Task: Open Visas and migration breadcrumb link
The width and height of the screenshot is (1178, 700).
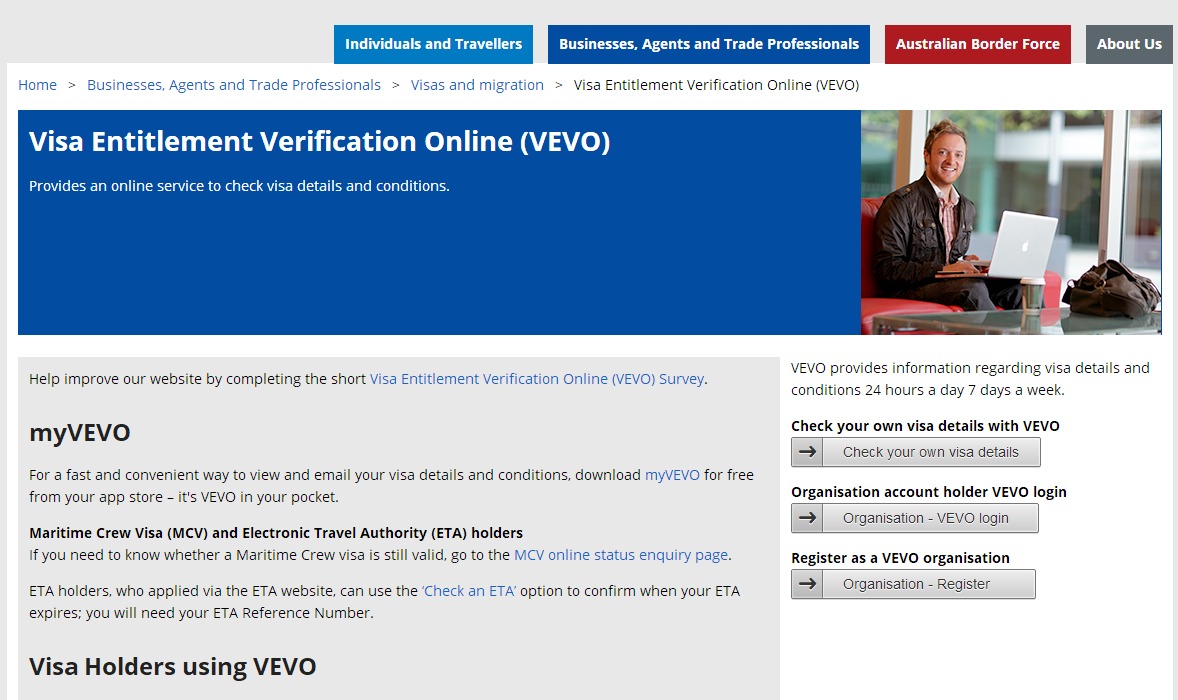Action: click(x=477, y=85)
